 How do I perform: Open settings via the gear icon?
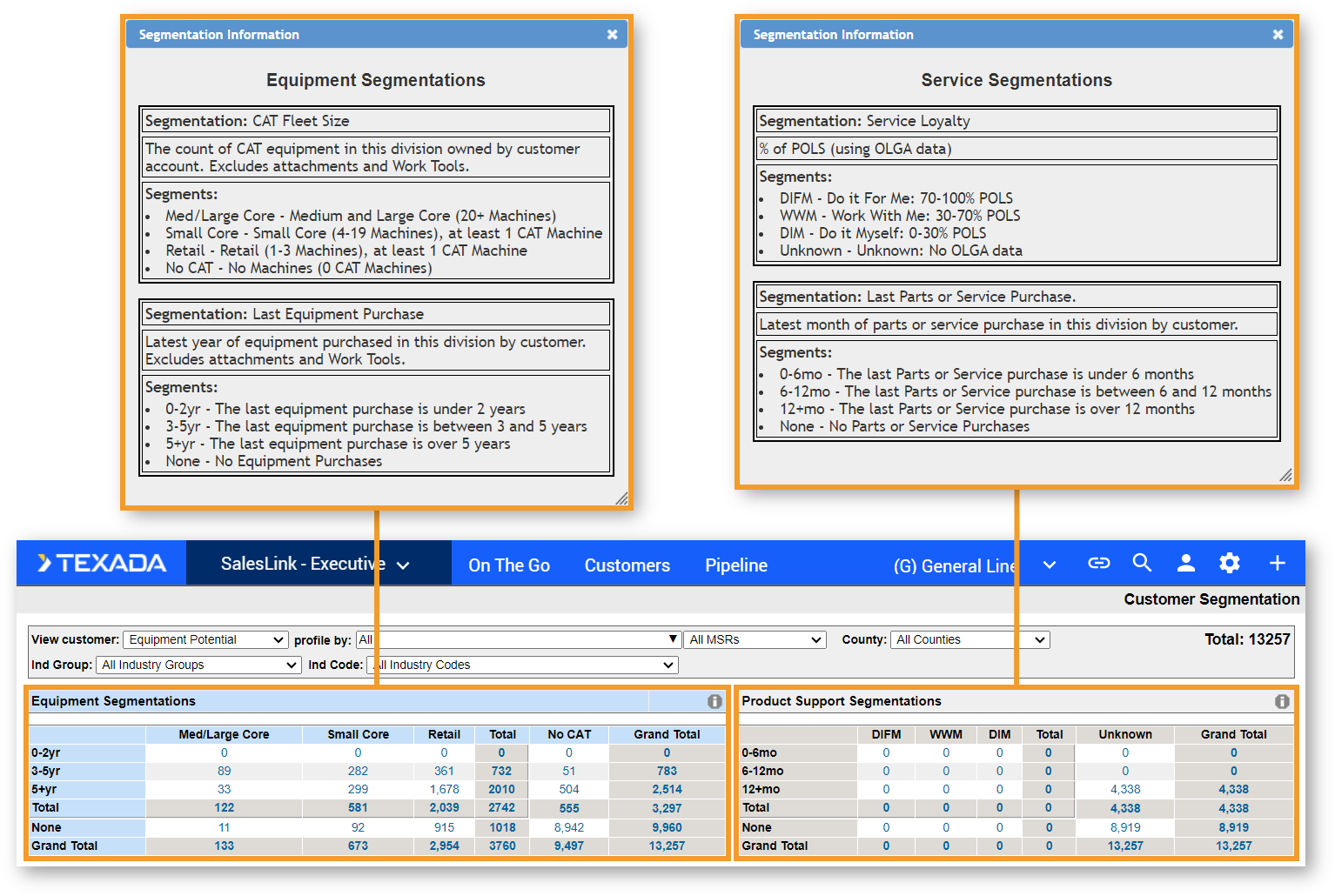pyautogui.click(x=1229, y=563)
